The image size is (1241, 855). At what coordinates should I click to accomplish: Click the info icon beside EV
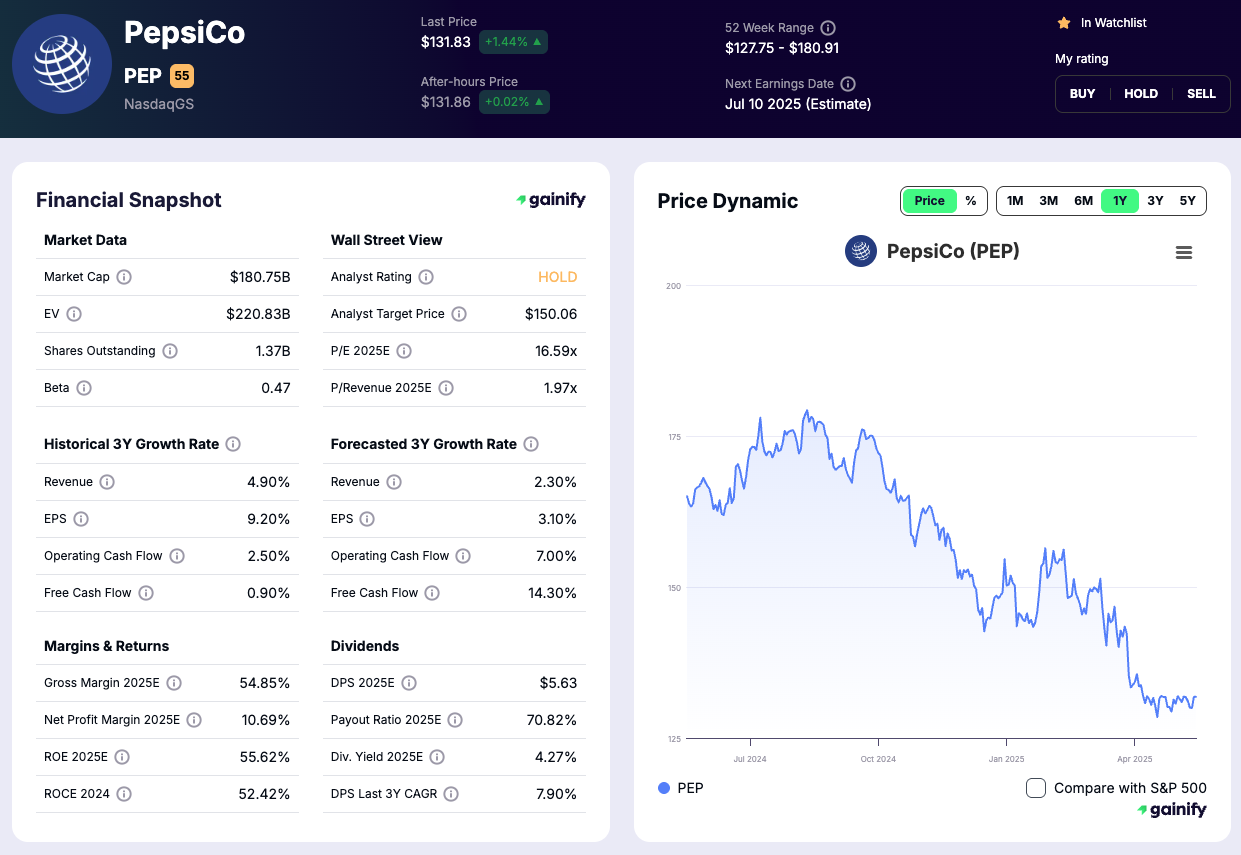(x=74, y=314)
